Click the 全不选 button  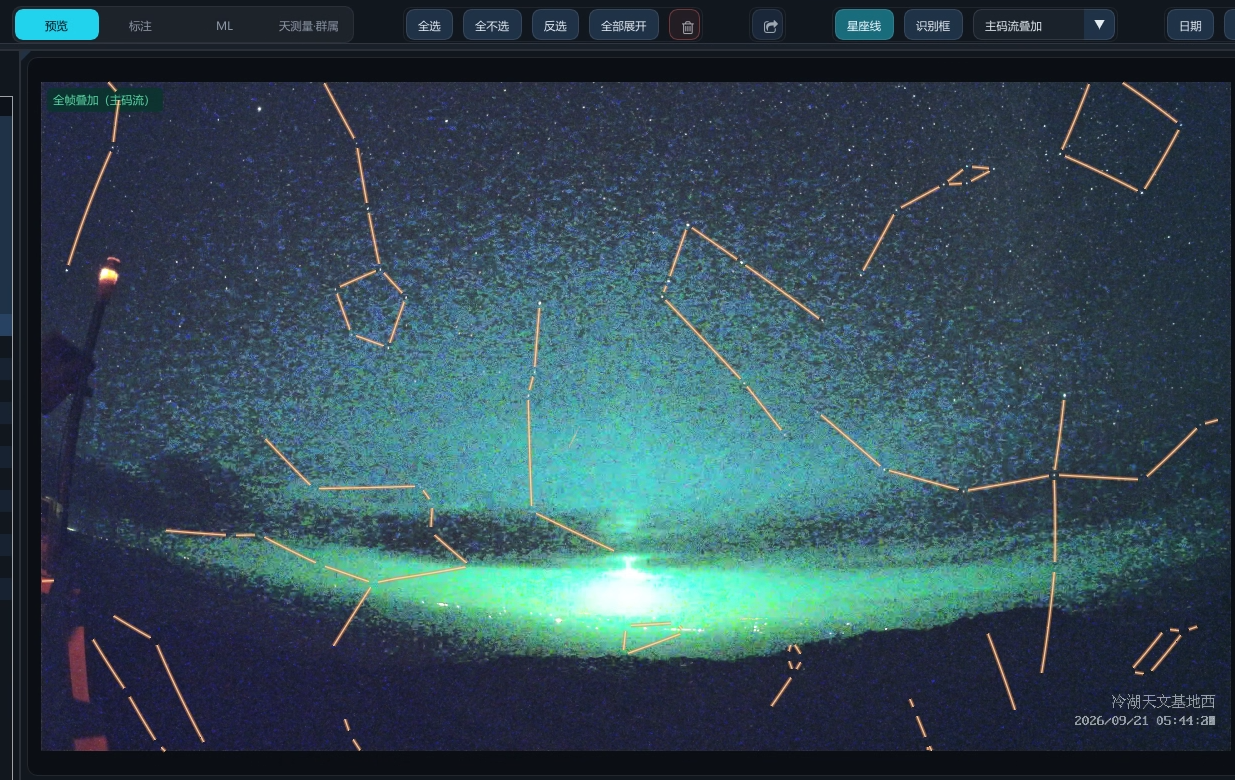pyautogui.click(x=492, y=26)
